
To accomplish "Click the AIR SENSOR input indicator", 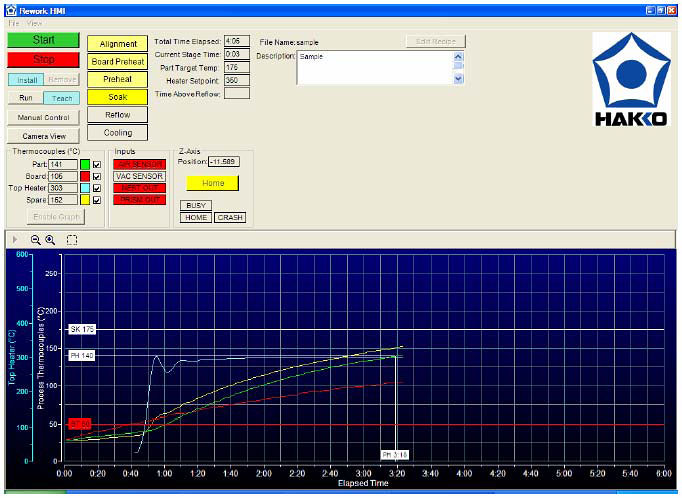I will [x=140, y=164].
